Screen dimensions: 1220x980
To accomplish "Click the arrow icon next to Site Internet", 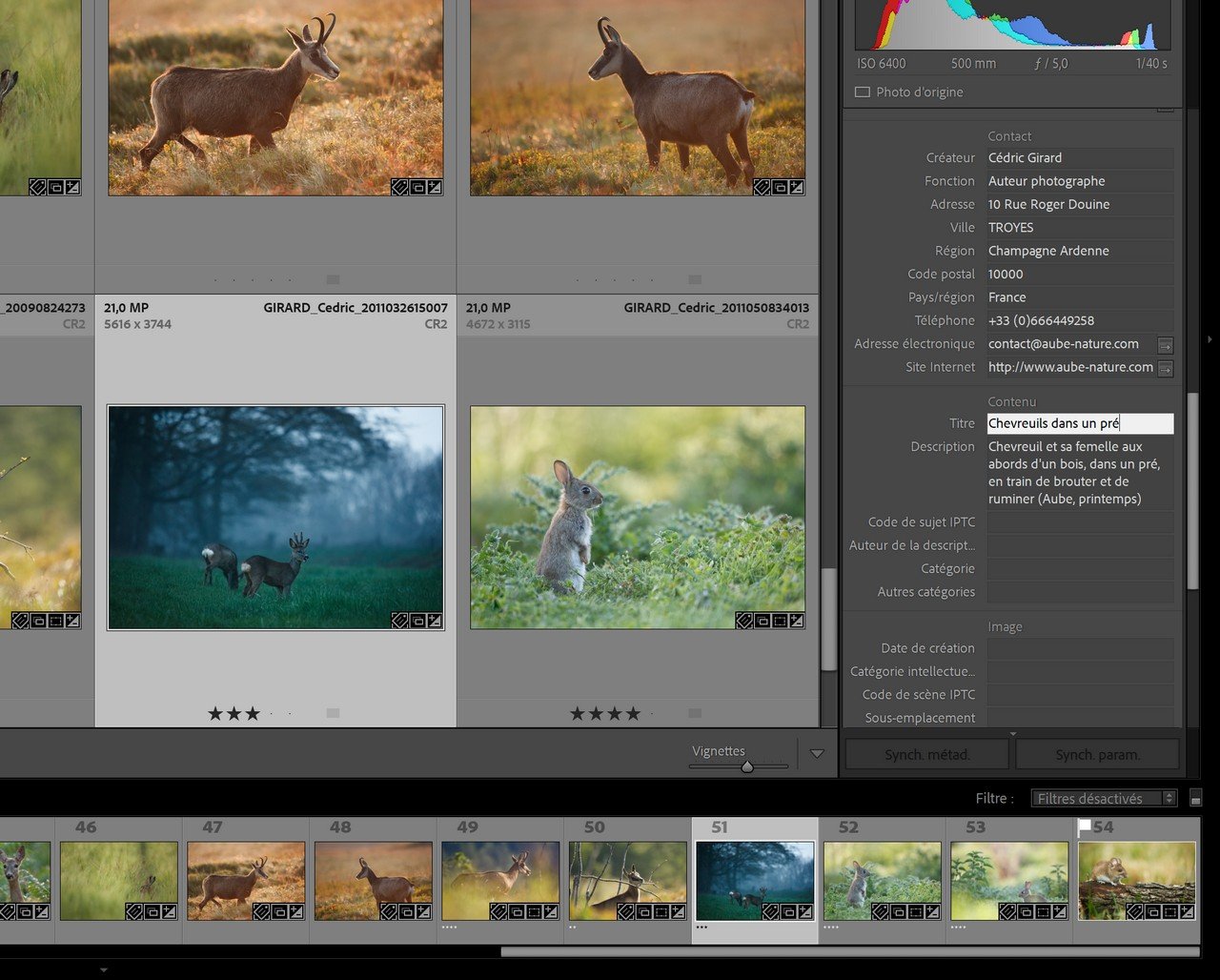I will [1165, 368].
